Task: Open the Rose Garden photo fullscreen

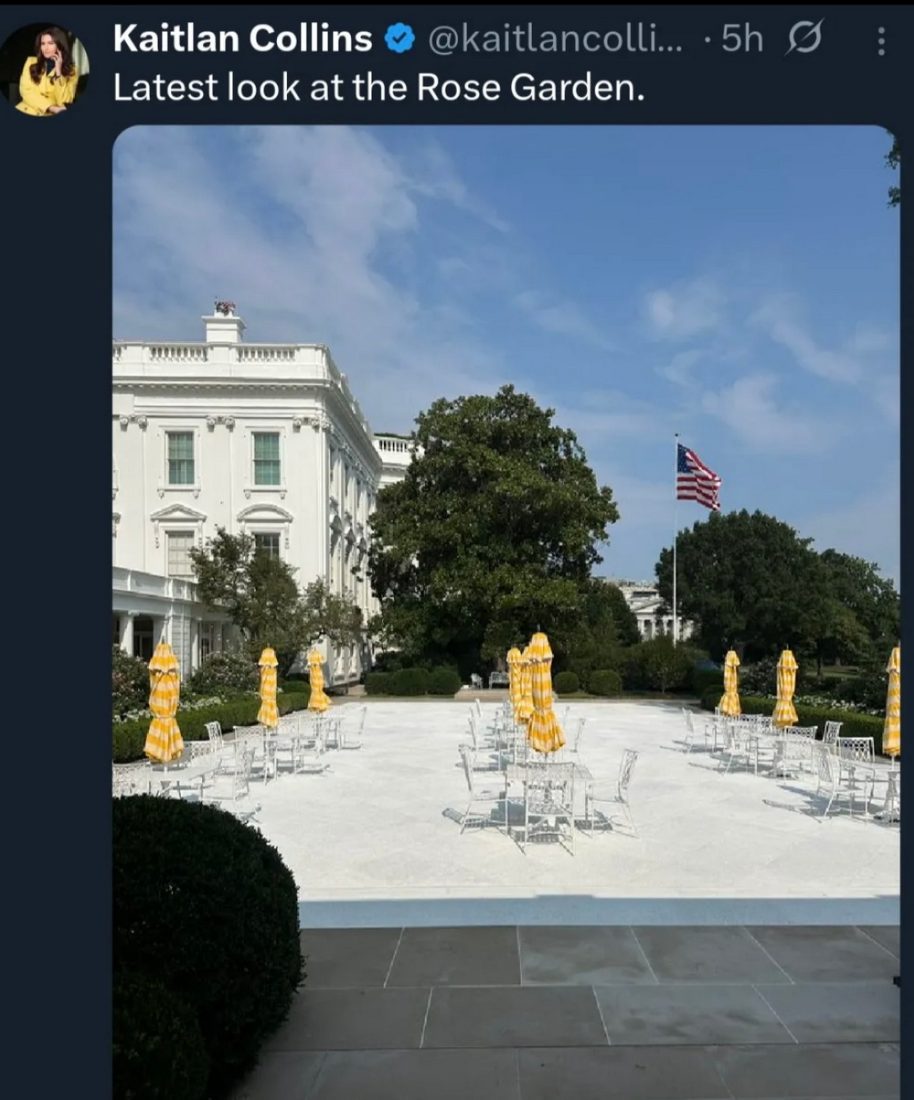Action: pos(506,612)
